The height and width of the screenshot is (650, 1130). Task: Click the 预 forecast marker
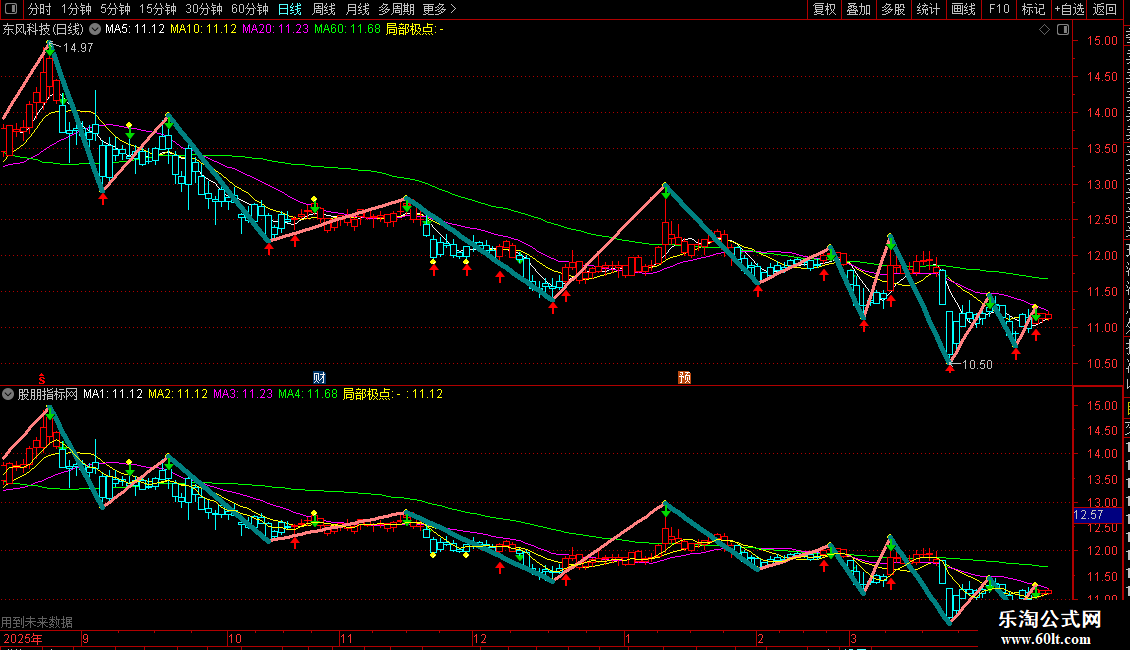pyautogui.click(x=684, y=378)
